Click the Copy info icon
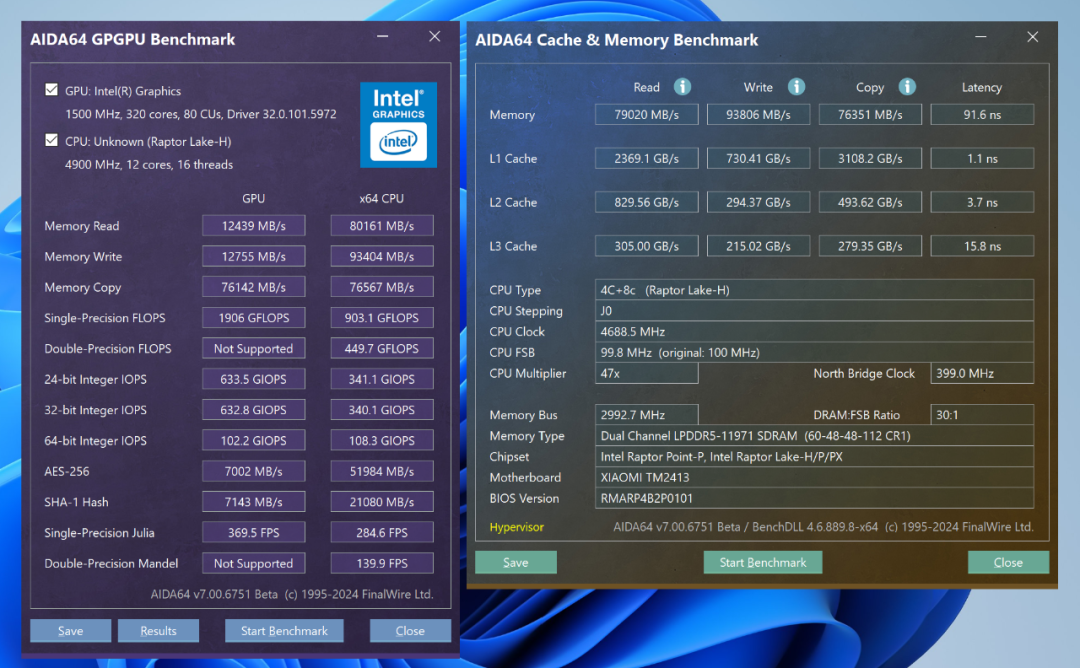 pos(907,87)
